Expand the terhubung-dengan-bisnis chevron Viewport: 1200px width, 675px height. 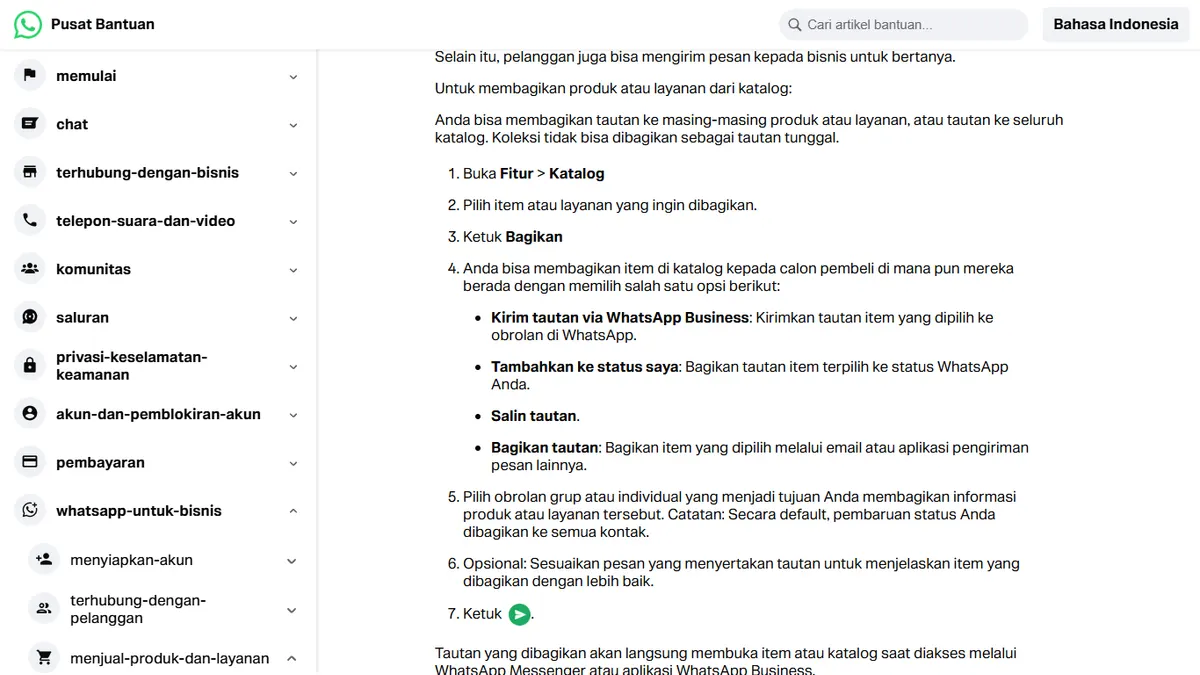pos(293,173)
